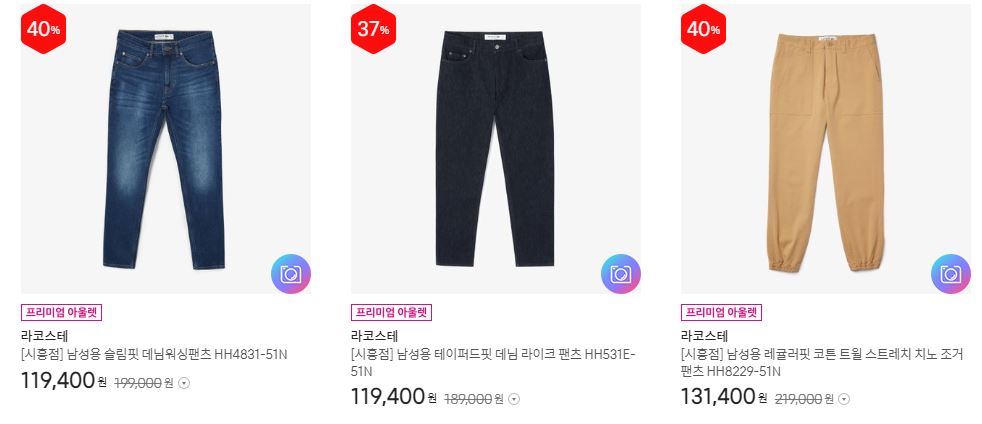982x424 pixels.
Task: Open the blue slim fit jeans product image
Action: pyautogui.click(x=165, y=149)
